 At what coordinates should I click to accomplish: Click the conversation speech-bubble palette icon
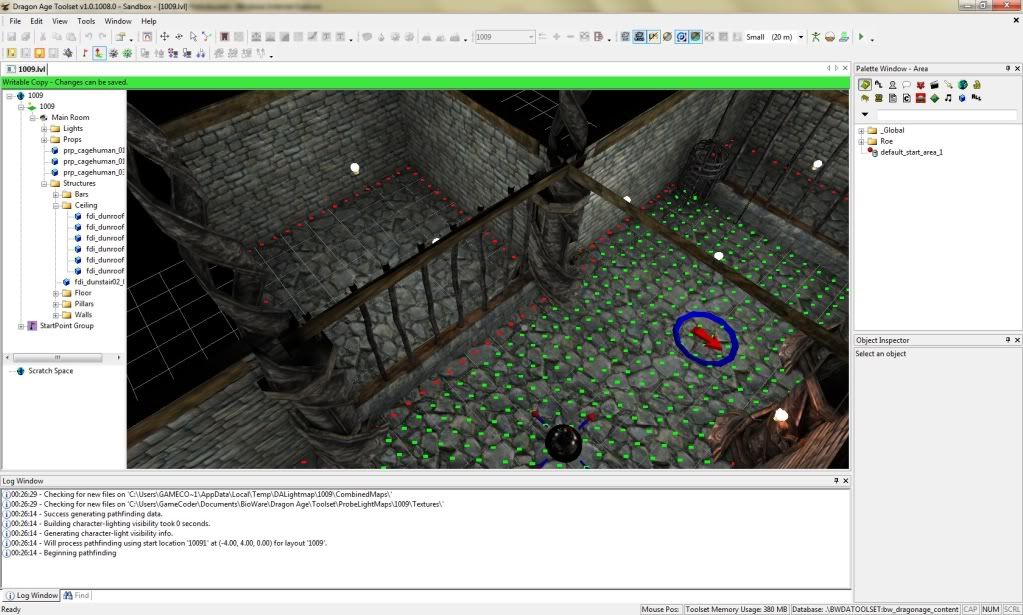click(x=906, y=85)
